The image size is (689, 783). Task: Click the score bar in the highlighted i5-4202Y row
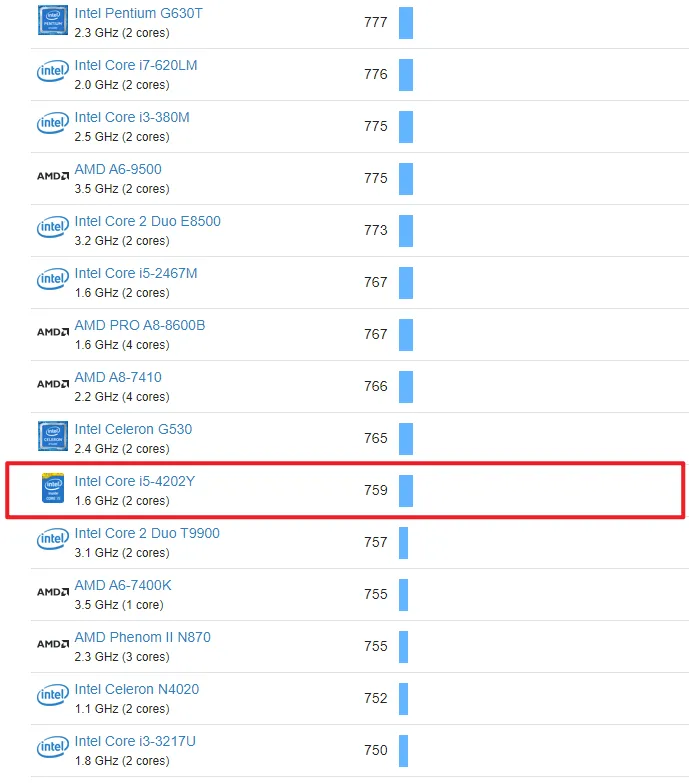point(405,491)
